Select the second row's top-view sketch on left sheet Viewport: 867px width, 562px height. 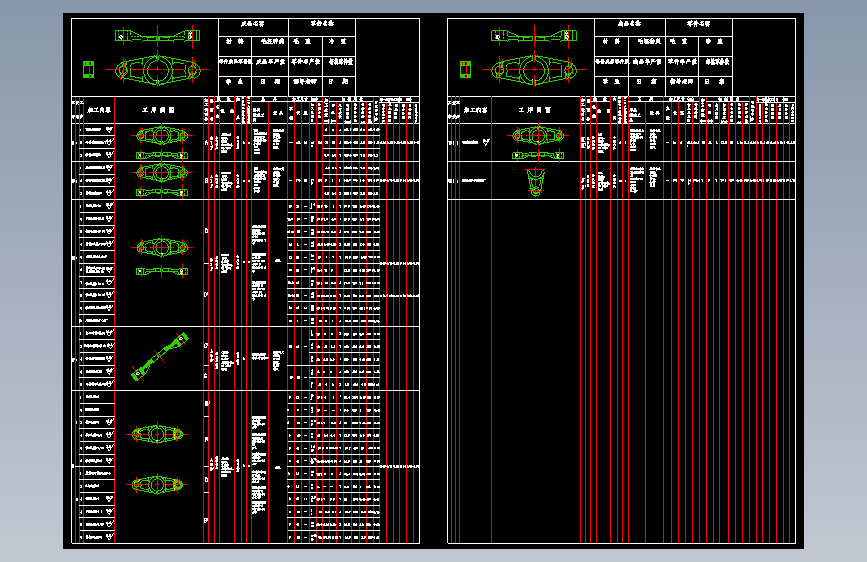pos(161,173)
